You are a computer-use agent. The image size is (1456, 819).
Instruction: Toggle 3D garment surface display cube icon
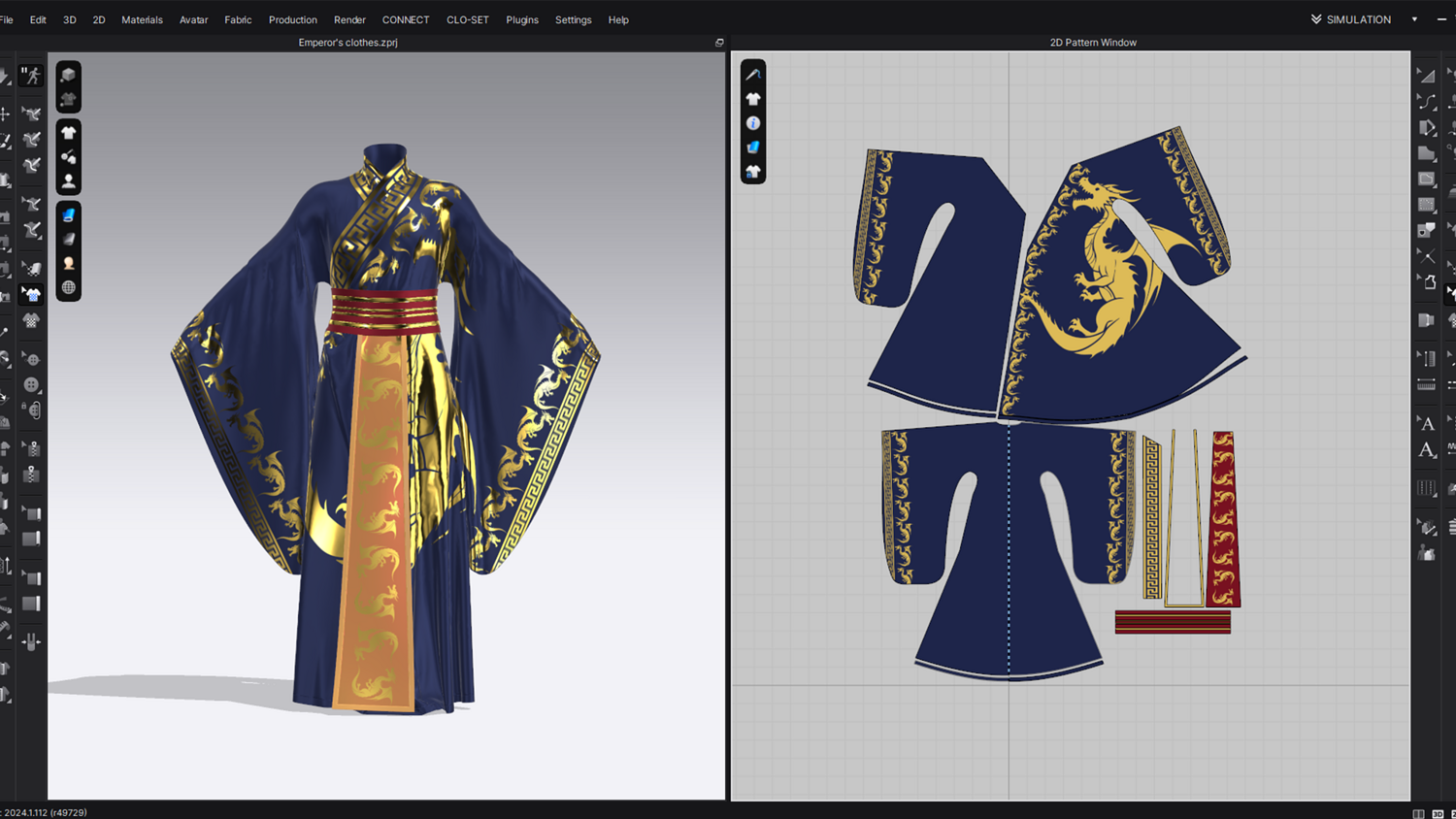pos(68,75)
